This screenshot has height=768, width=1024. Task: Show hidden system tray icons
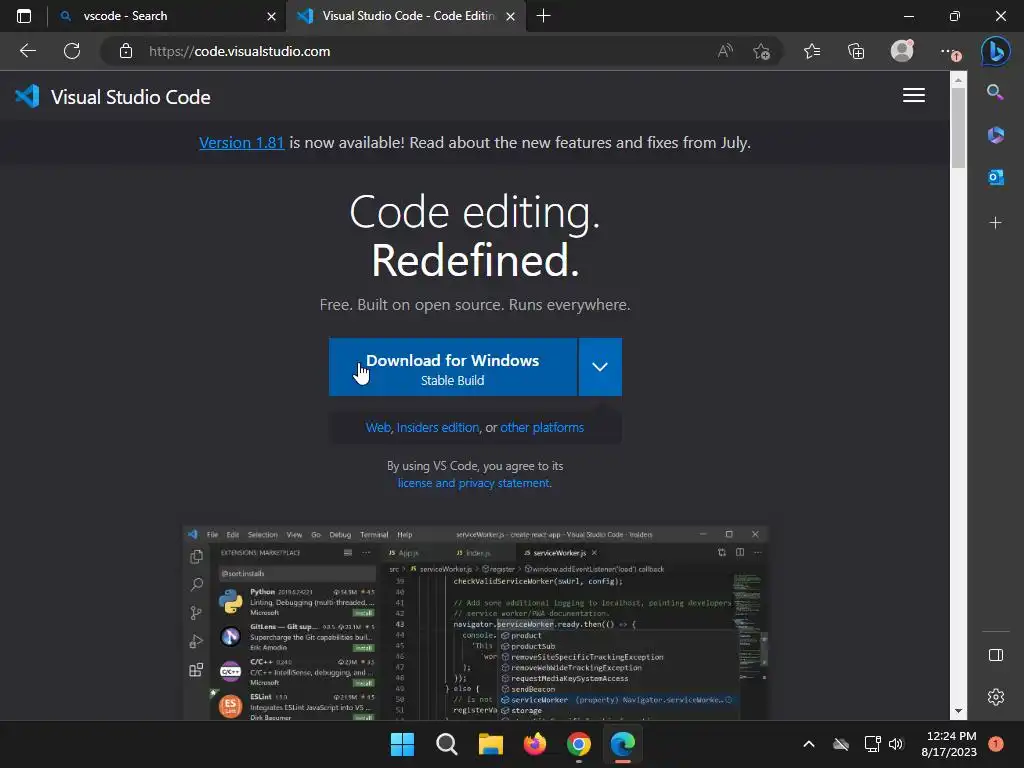click(x=808, y=744)
